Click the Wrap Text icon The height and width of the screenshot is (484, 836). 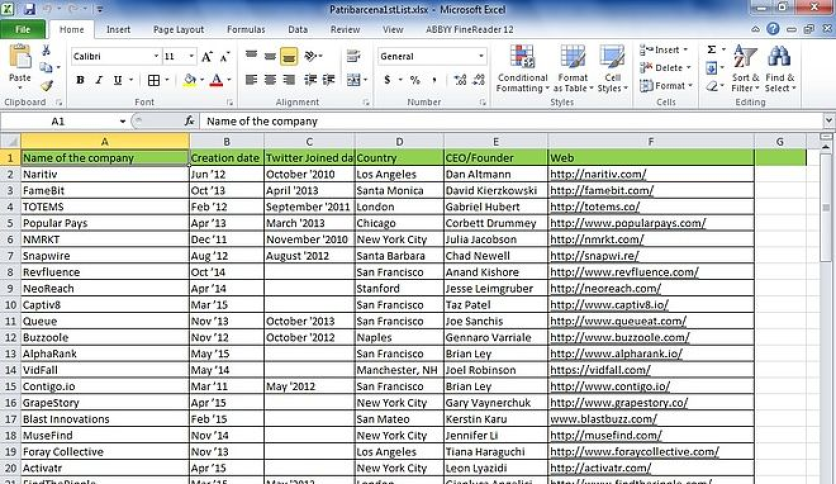353,56
